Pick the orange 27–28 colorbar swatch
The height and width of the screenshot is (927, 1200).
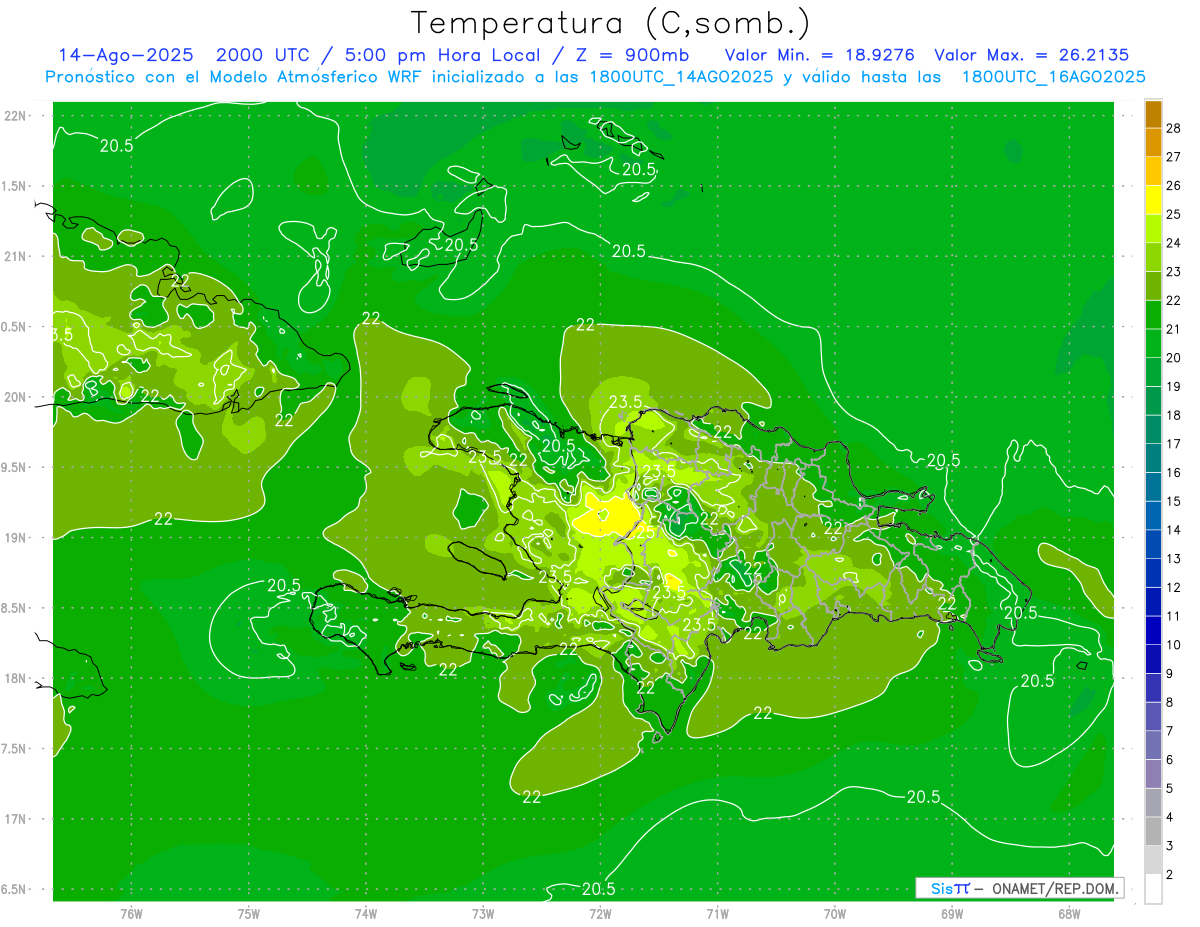coord(1153,143)
